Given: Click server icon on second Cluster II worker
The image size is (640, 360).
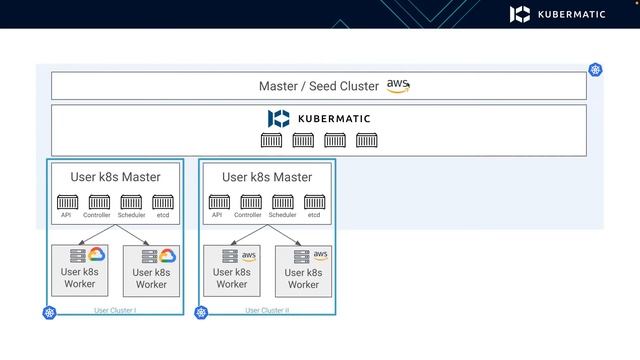Looking at the screenshot, I should click(x=302, y=257).
